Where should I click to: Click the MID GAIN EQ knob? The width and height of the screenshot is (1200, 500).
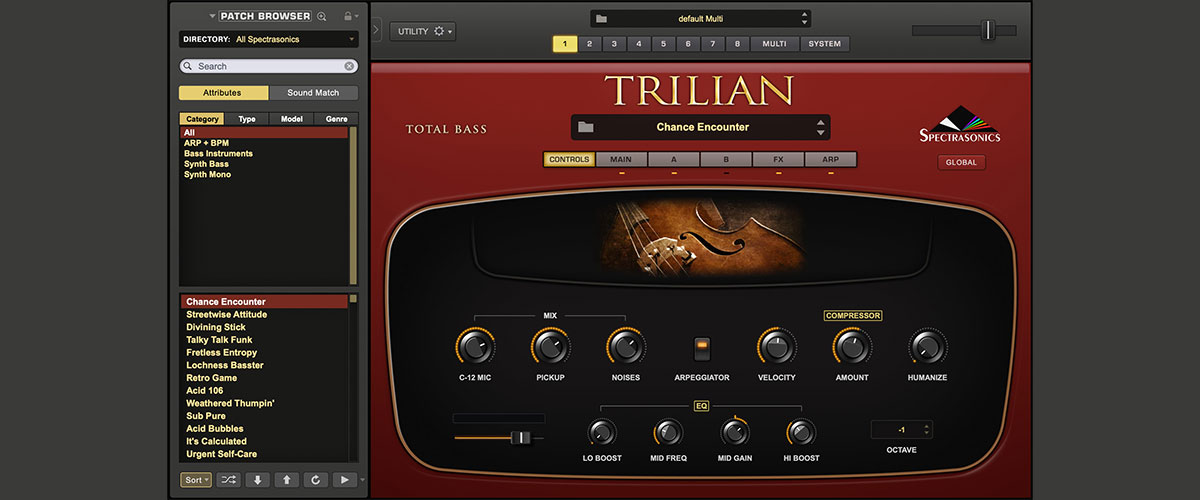point(735,432)
